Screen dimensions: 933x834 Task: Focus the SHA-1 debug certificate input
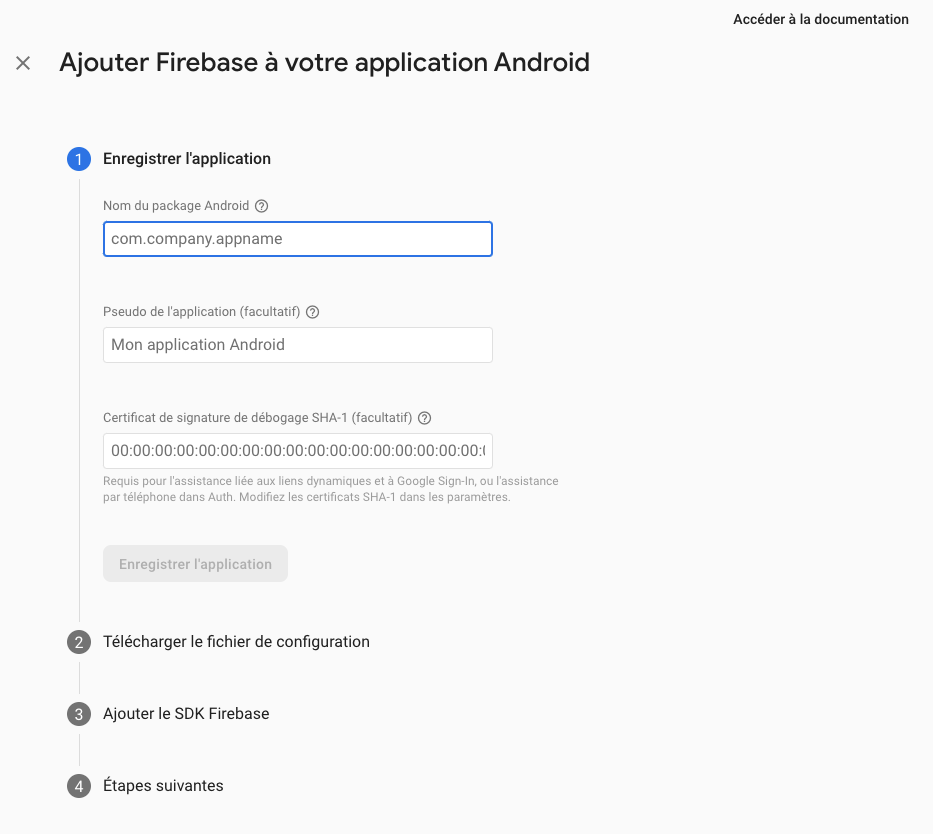(x=297, y=451)
